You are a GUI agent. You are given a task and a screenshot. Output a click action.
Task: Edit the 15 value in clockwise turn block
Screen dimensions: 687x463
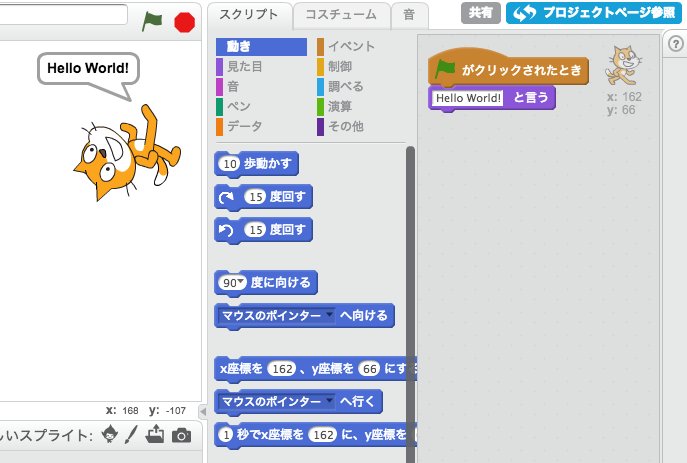255,197
